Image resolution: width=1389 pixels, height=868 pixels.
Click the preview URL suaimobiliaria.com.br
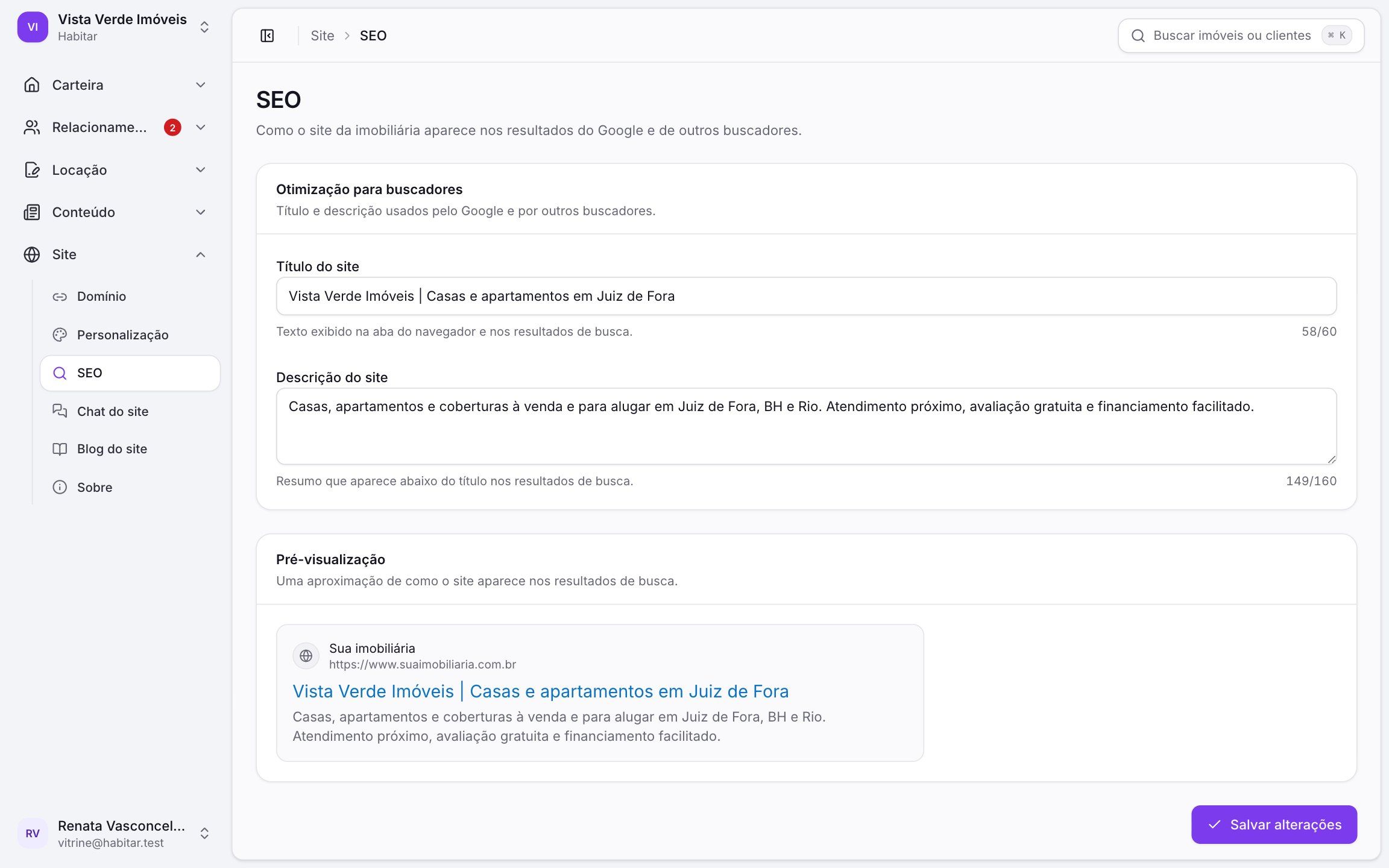click(x=423, y=664)
